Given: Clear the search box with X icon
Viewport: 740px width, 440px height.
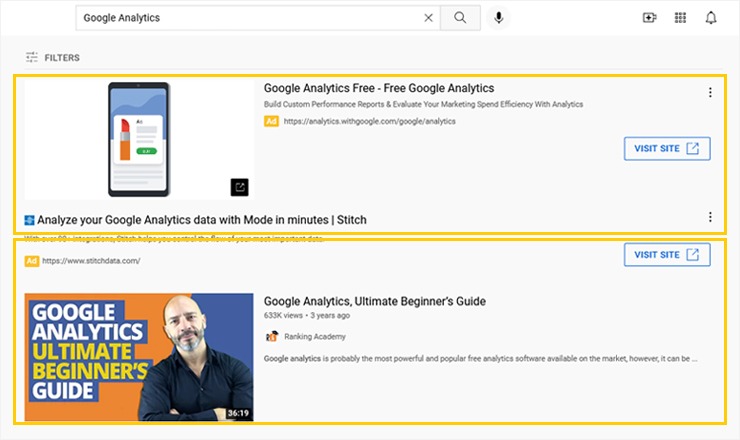Looking at the screenshot, I should pos(429,18).
